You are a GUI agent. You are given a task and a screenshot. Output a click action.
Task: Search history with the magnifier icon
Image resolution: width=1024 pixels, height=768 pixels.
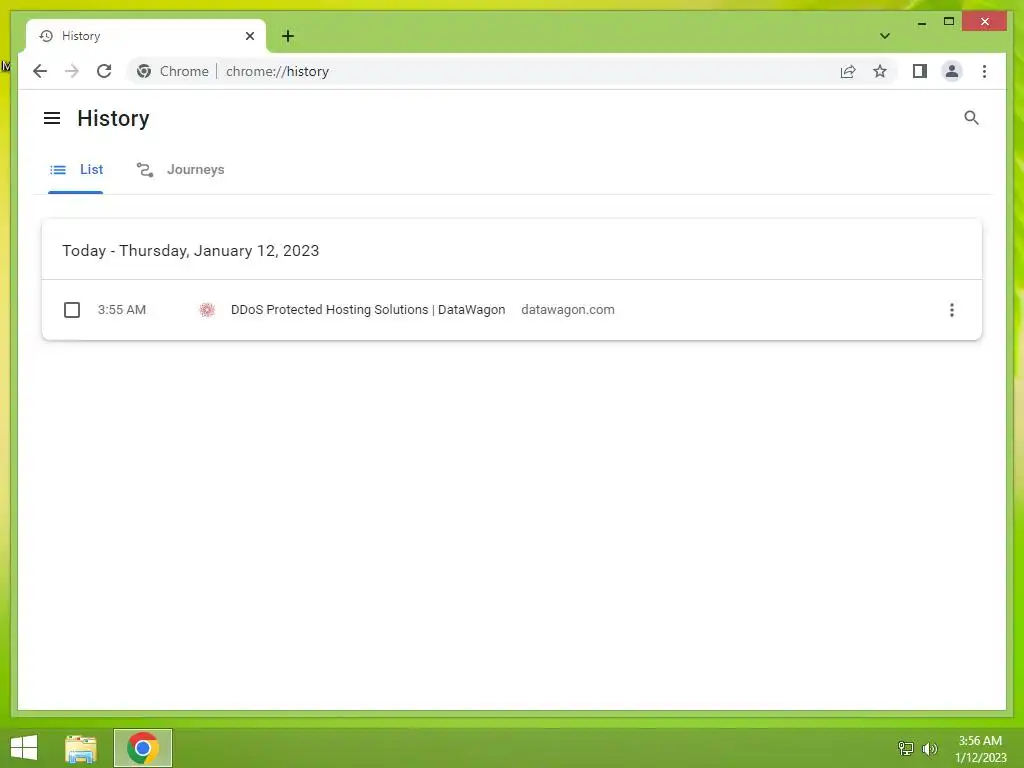tap(971, 118)
